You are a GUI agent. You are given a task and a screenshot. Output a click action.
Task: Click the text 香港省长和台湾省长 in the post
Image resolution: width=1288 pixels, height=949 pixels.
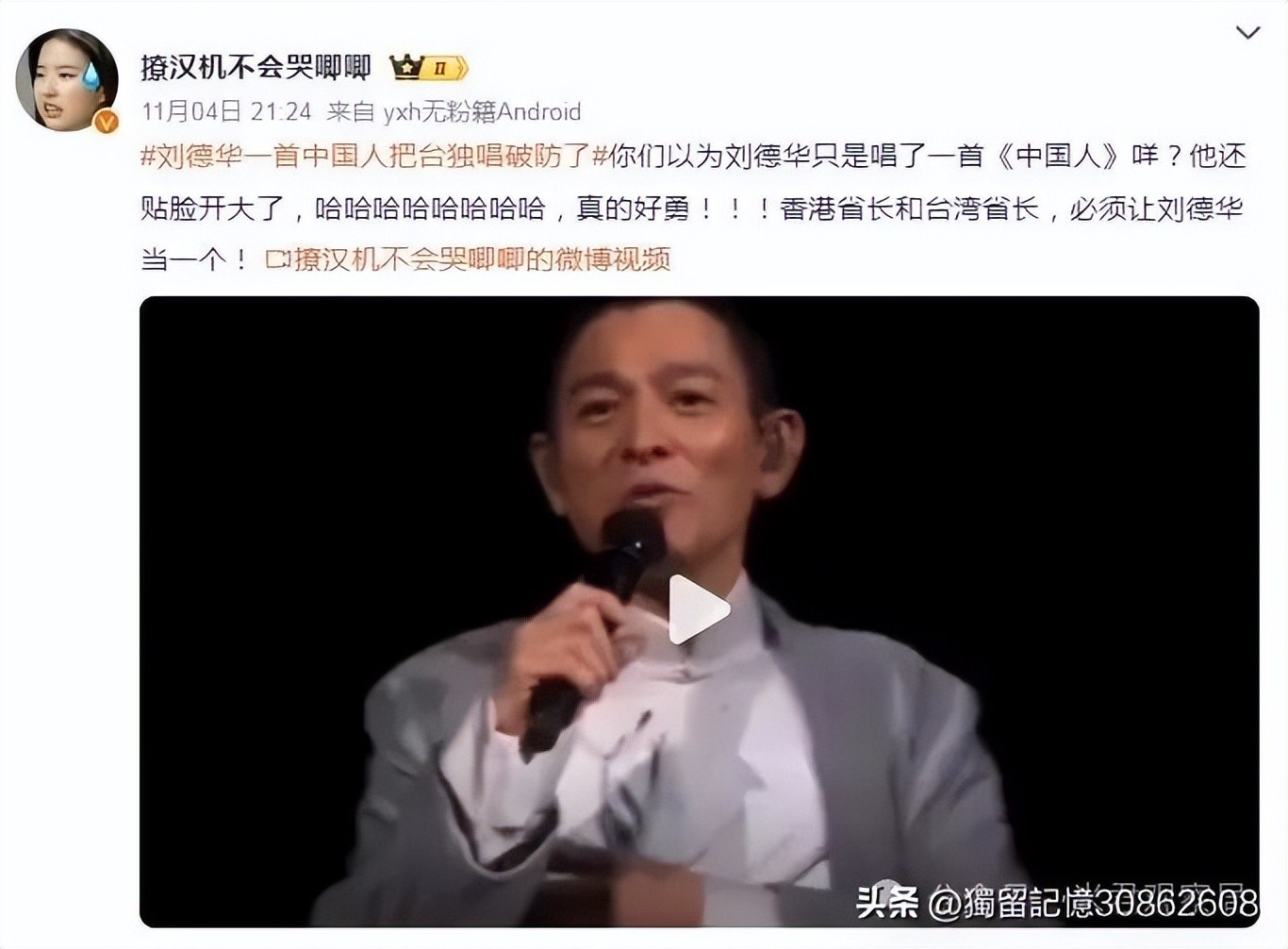pyautogui.click(x=909, y=208)
